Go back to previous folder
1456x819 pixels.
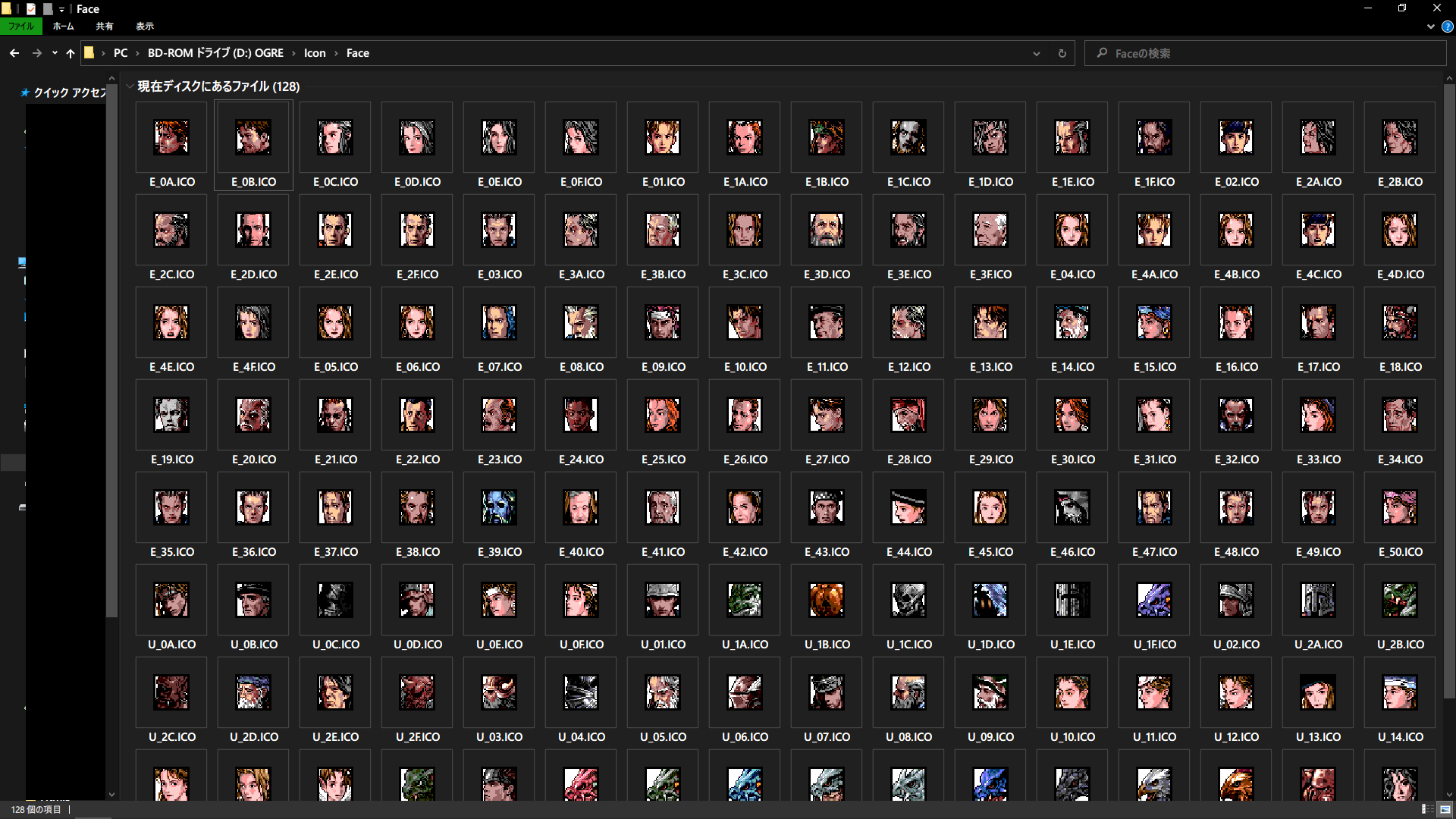[14, 53]
